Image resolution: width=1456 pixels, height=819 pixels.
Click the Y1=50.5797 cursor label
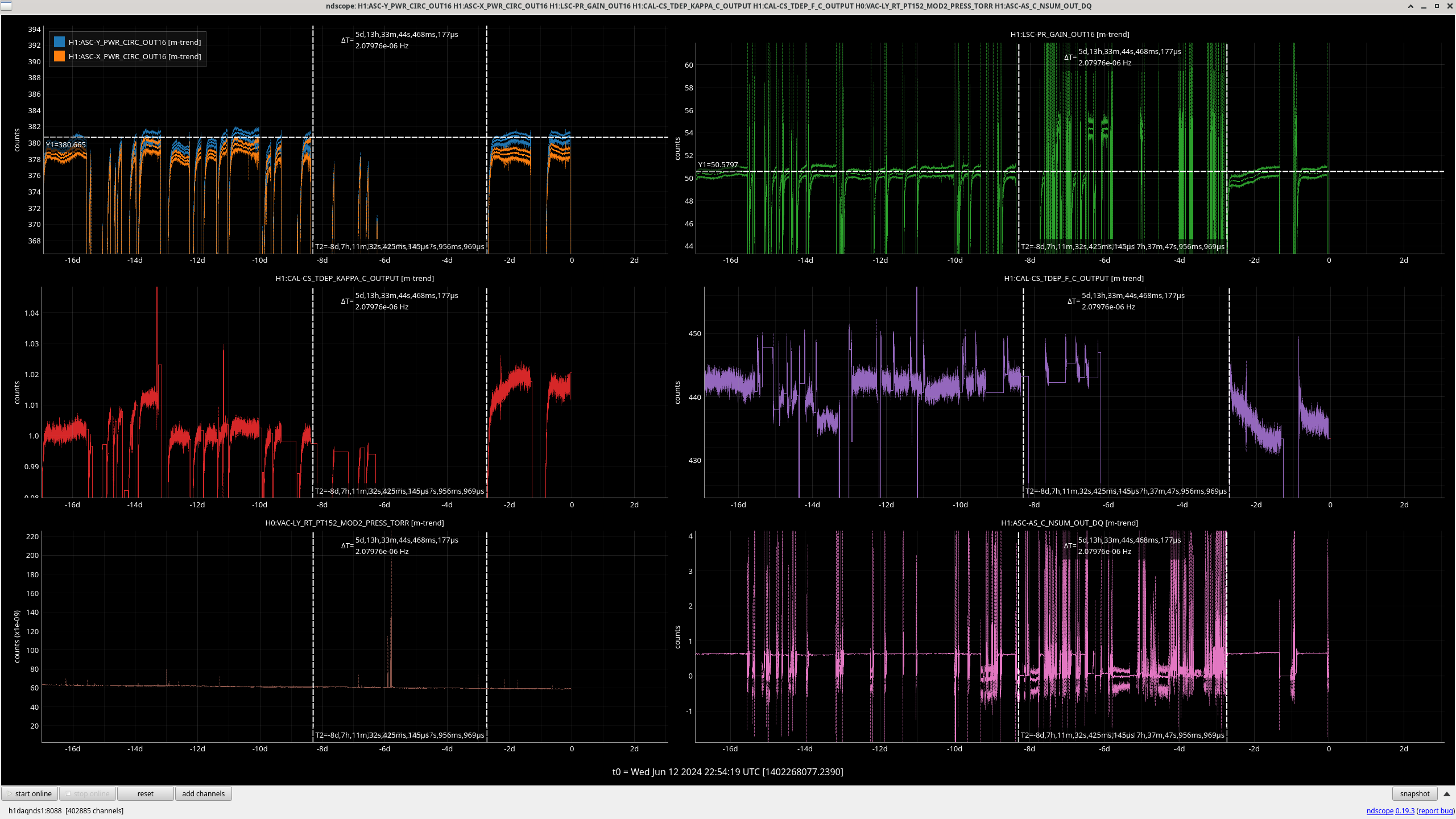718,164
